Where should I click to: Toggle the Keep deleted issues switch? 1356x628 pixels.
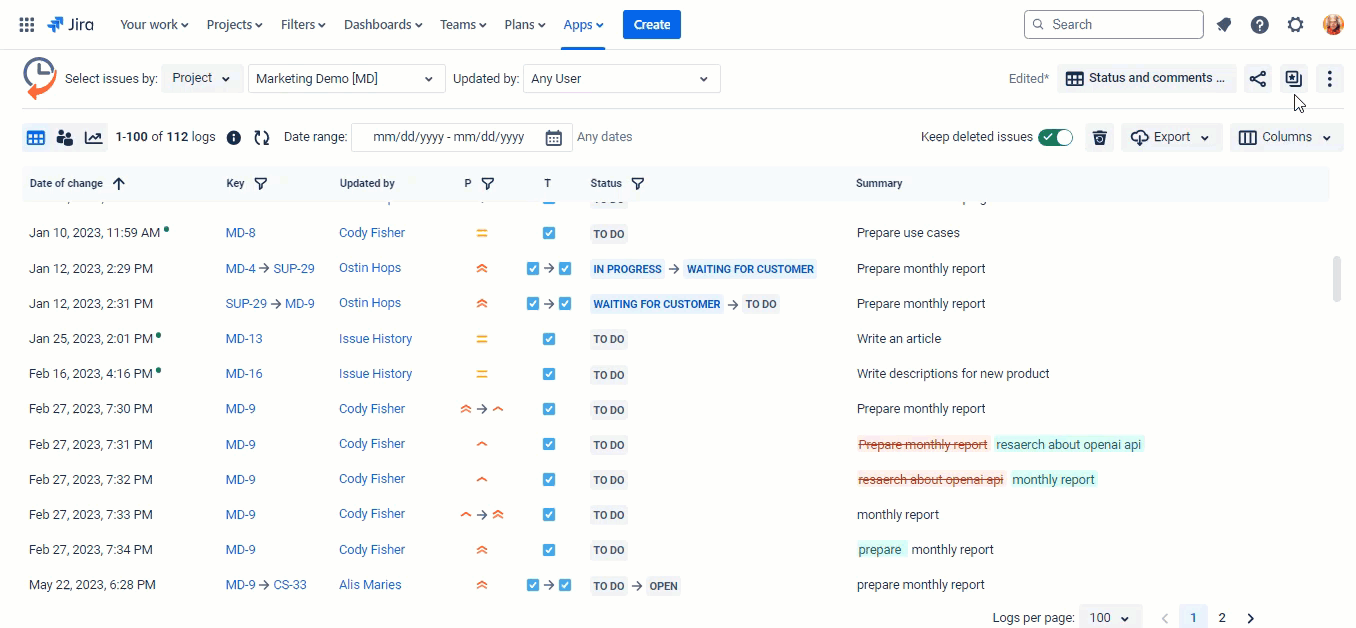click(1055, 138)
